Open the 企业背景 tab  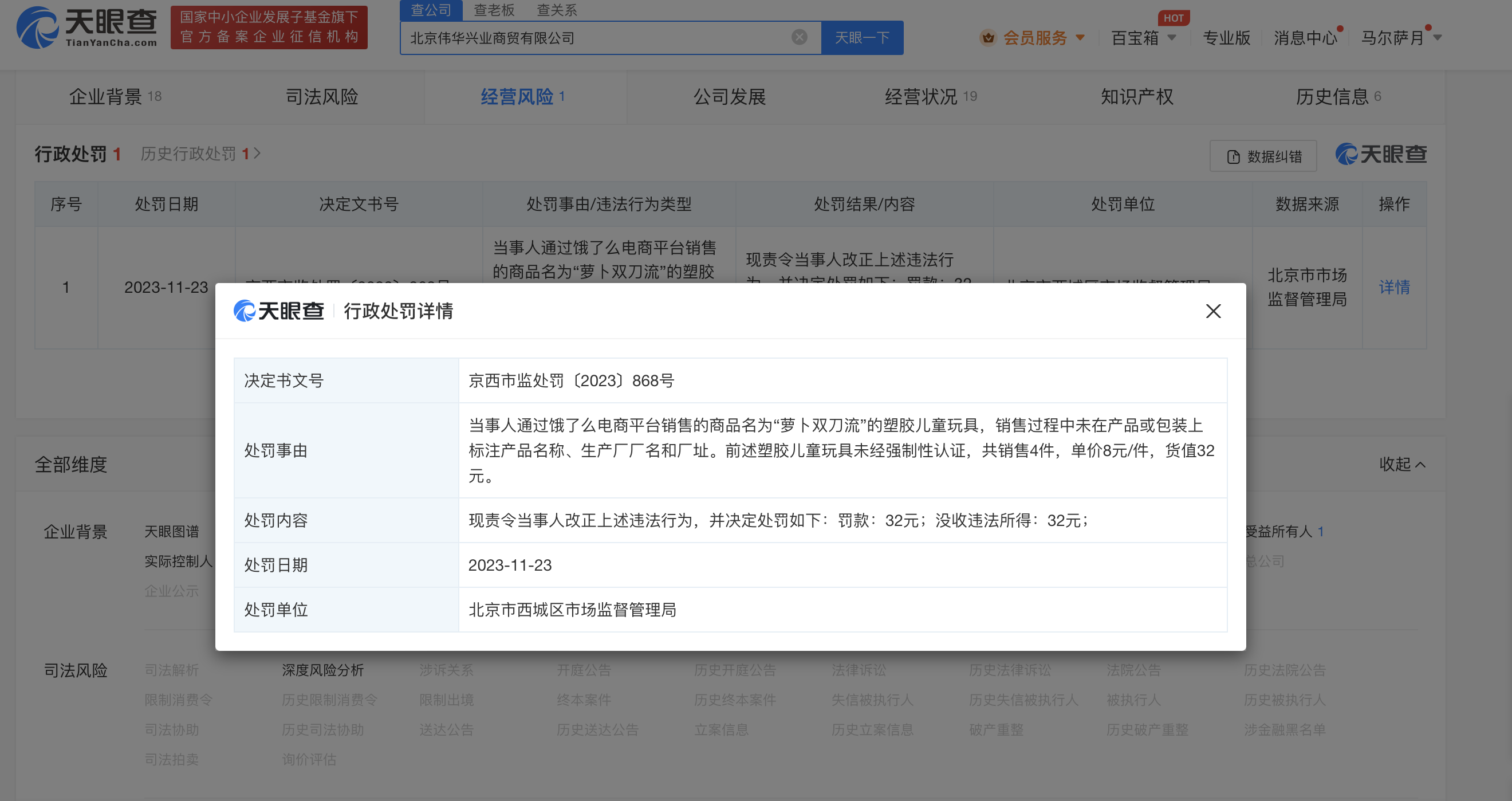116,97
